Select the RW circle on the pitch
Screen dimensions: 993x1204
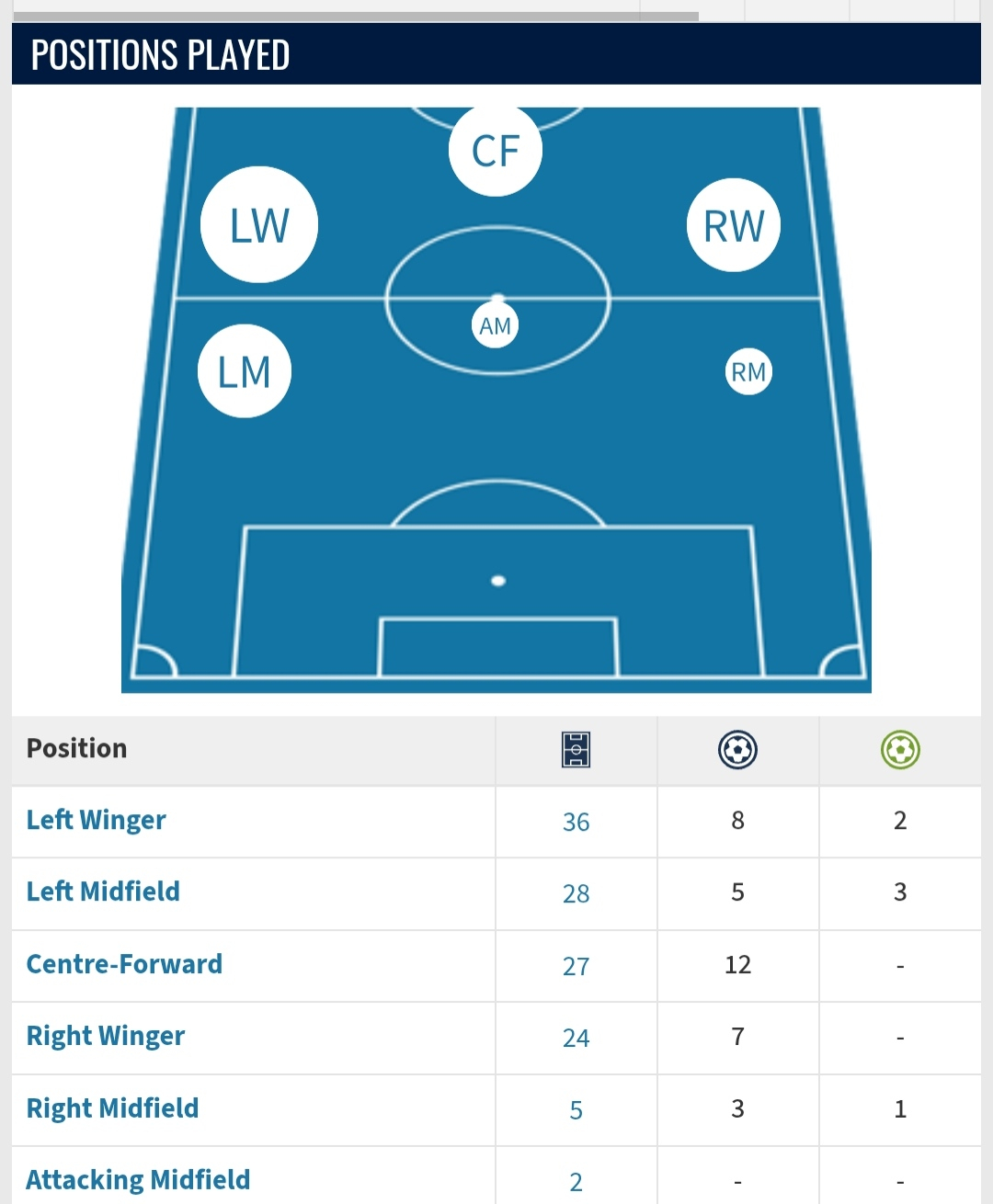(x=734, y=225)
